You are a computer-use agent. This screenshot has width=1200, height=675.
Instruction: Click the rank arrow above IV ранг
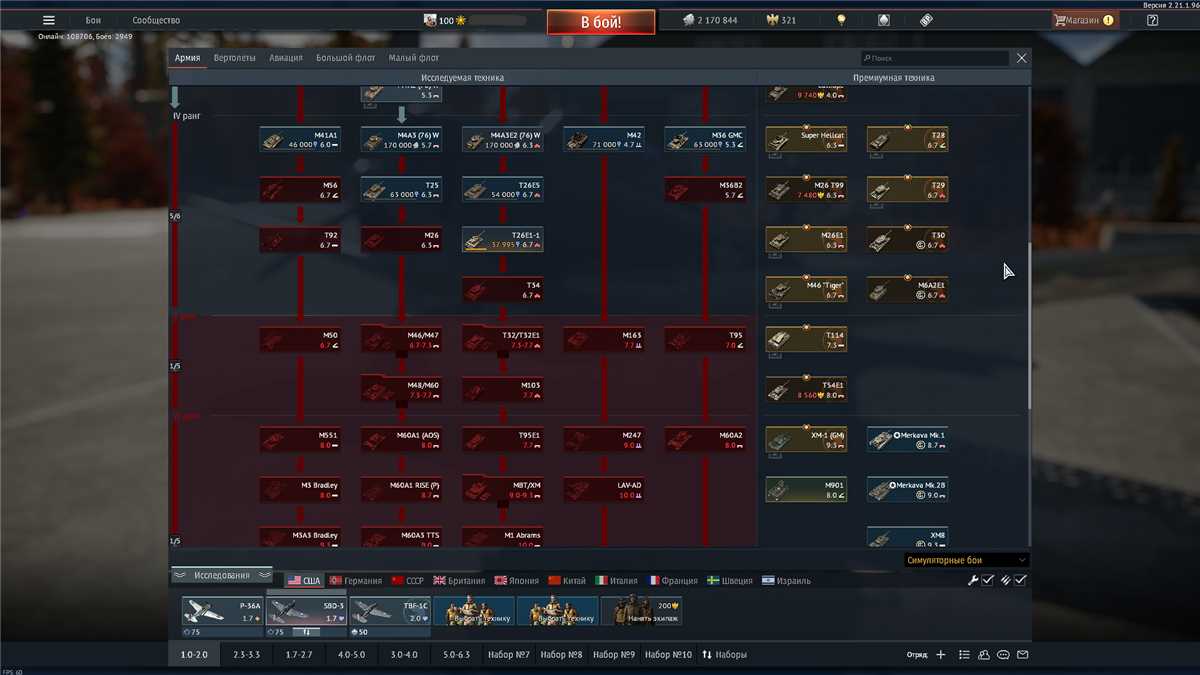175,97
